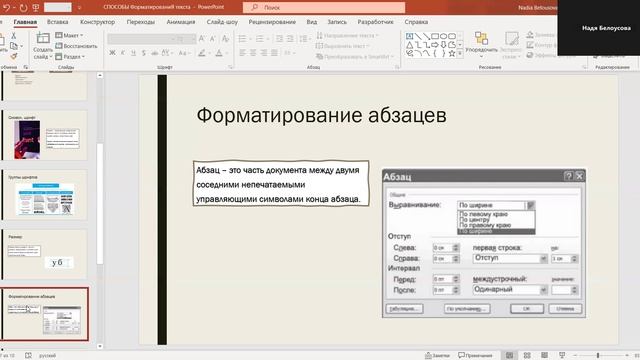Open the Конструктор ribbon tab

(x=98, y=22)
